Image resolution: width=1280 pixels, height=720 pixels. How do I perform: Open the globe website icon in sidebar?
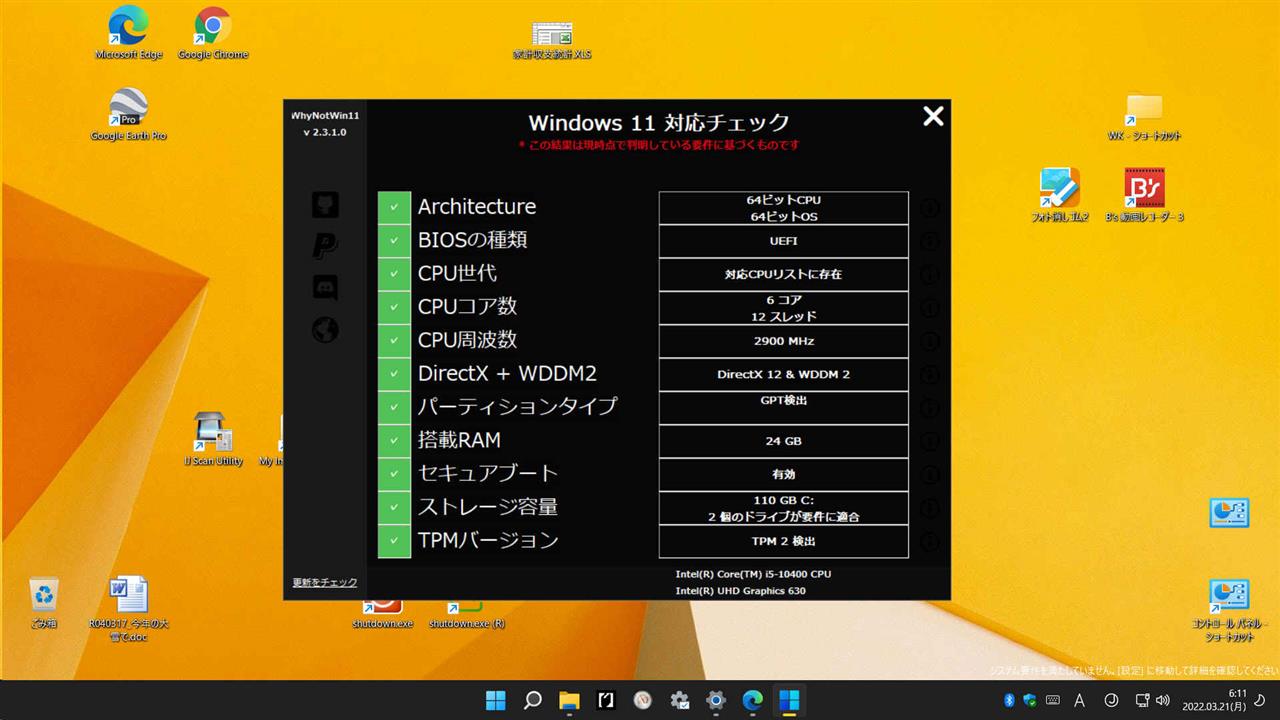coord(325,330)
